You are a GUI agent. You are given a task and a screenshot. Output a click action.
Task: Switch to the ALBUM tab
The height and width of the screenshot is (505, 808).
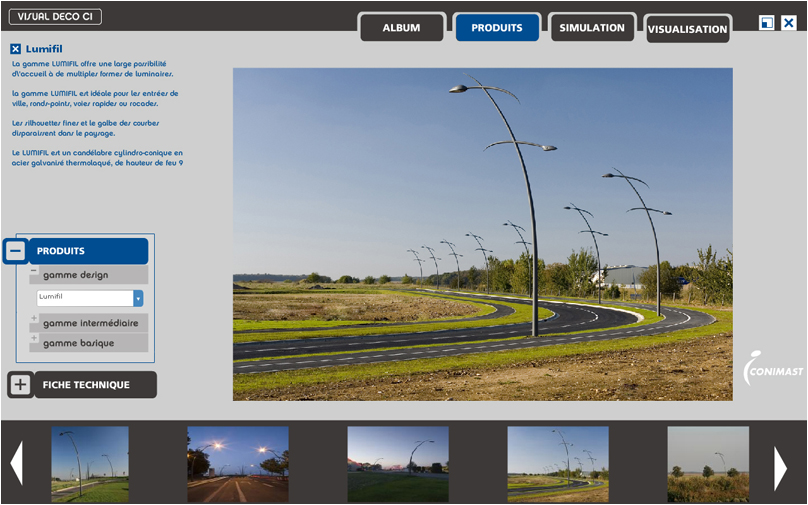[x=401, y=28]
